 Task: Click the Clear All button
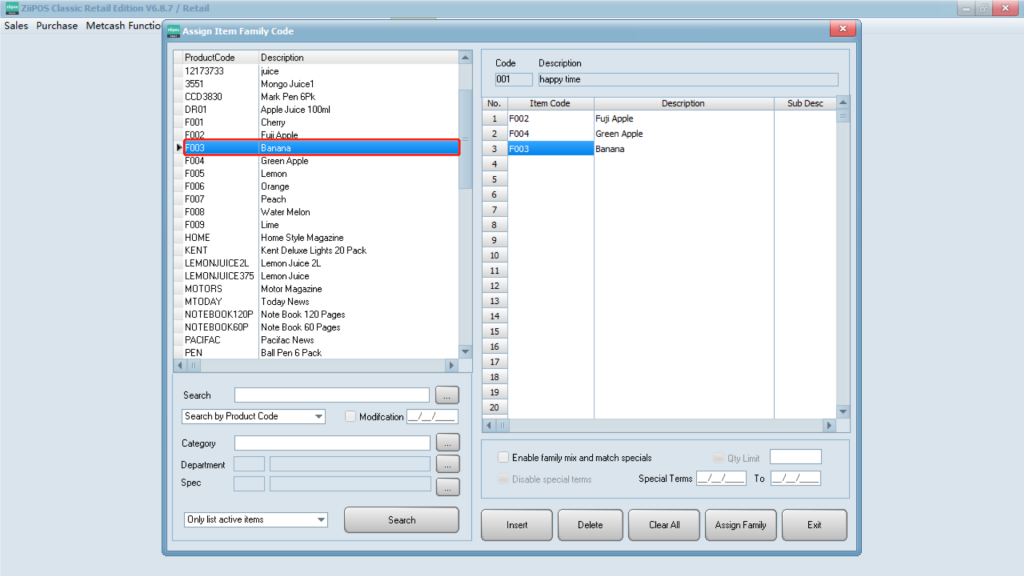click(x=664, y=525)
